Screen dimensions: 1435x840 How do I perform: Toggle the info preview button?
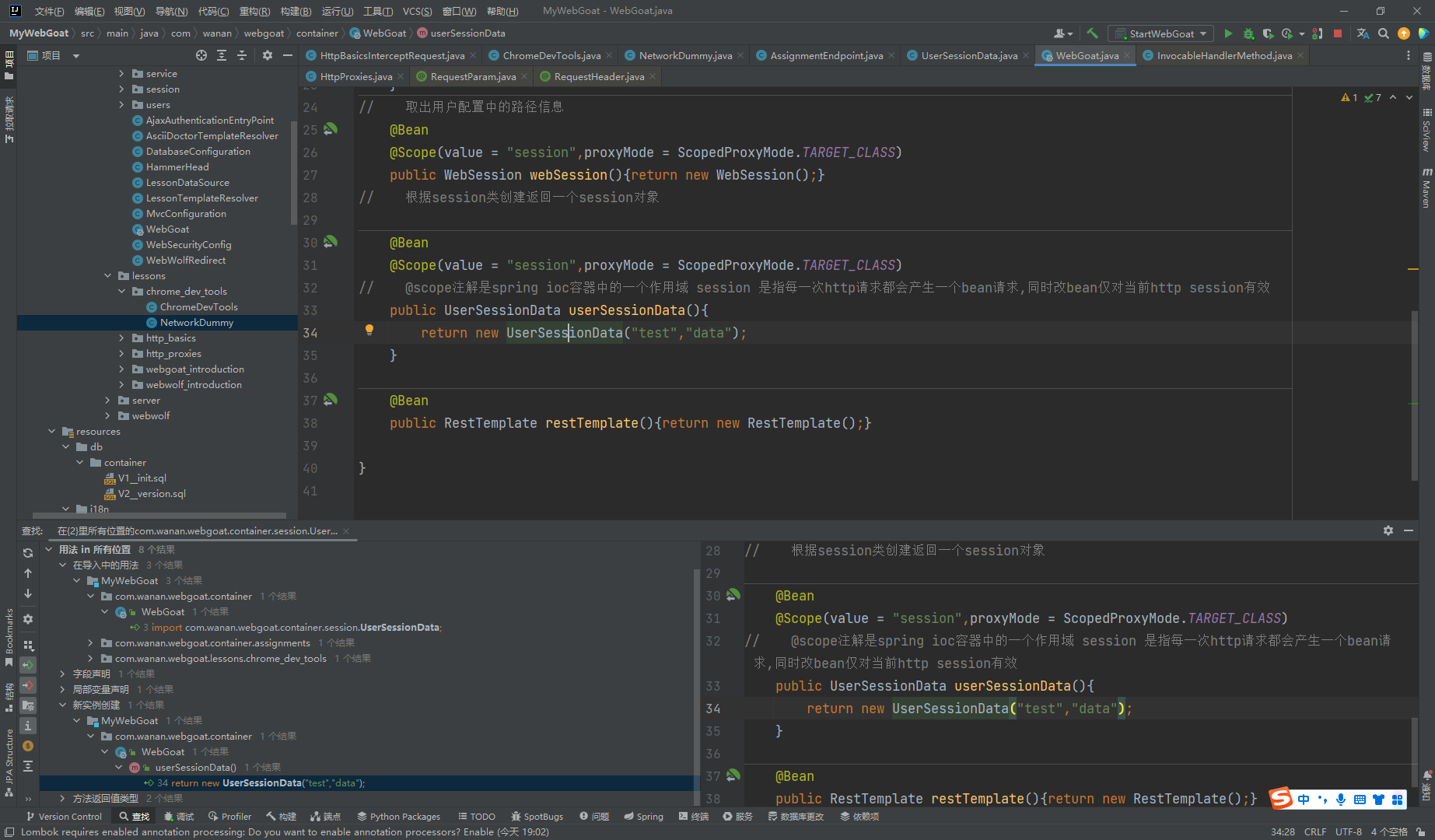click(28, 726)
